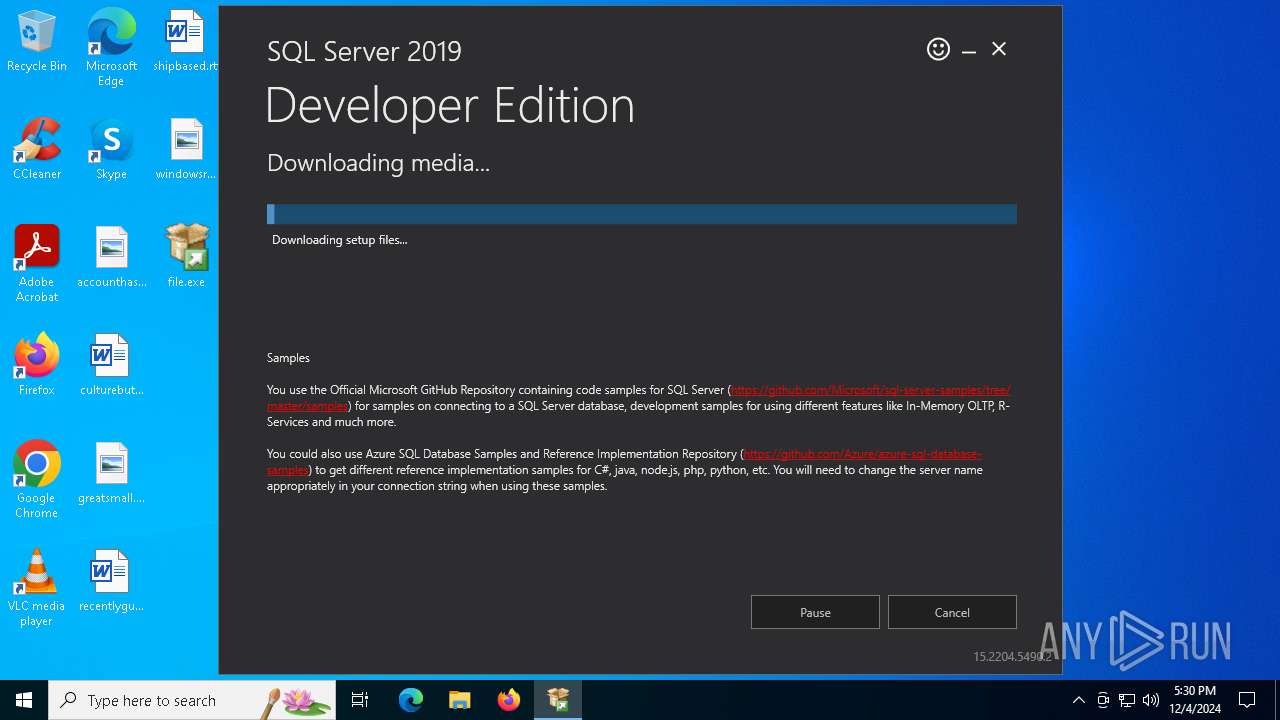Click the taskbar search box

tap(192, 700)
